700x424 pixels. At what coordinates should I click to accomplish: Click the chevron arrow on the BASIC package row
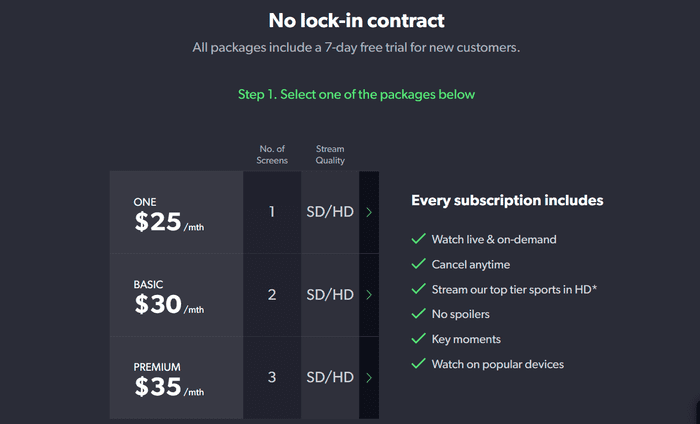369,295
